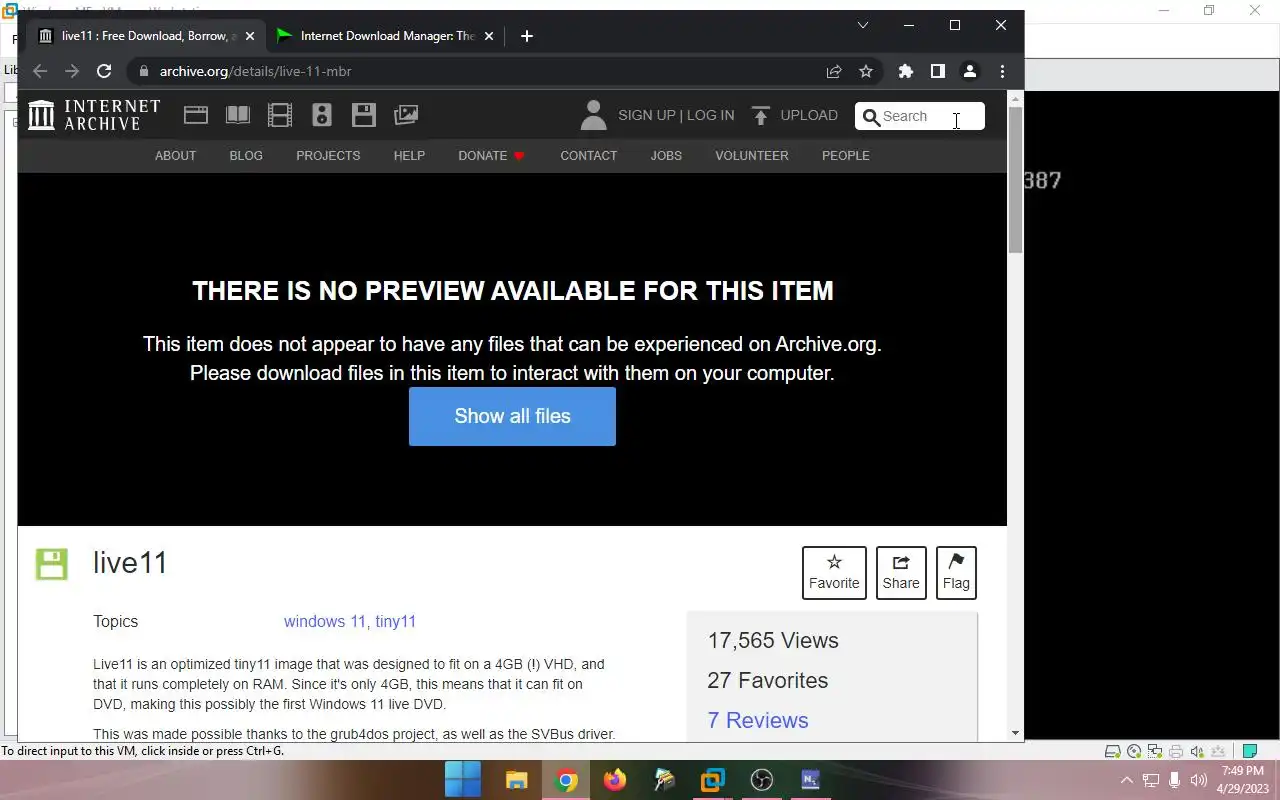The image size is (1280, 800).
Task: Open the tab search chevron in Chrome
Action: (863, 25)
